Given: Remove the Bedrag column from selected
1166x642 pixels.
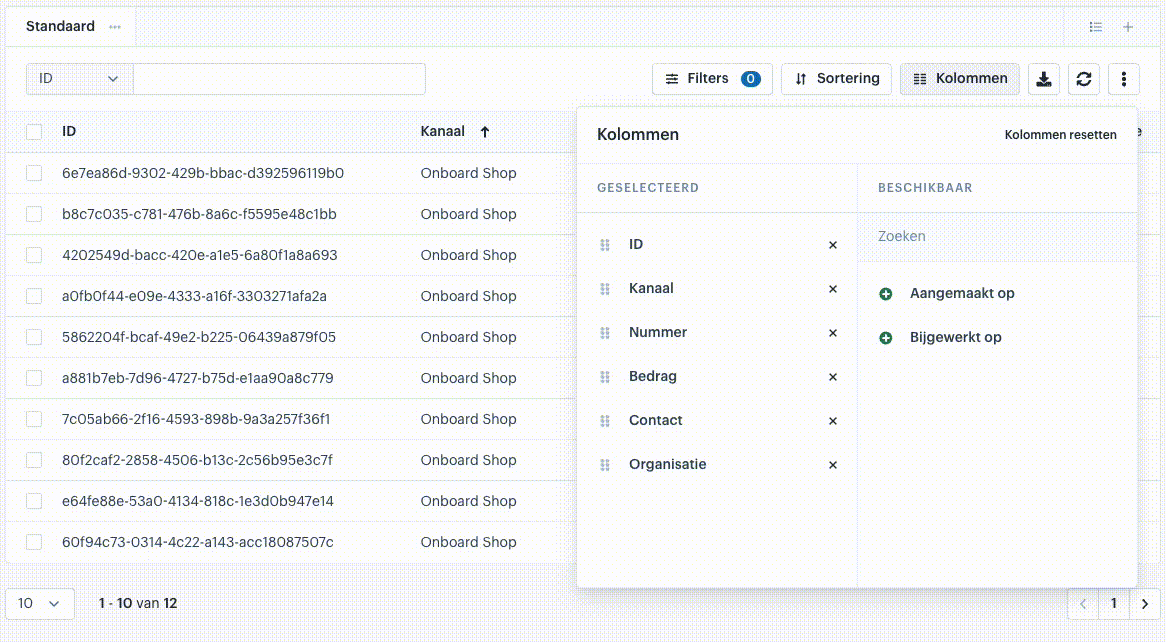Looking at the screenshot, I should pos(833,376).
